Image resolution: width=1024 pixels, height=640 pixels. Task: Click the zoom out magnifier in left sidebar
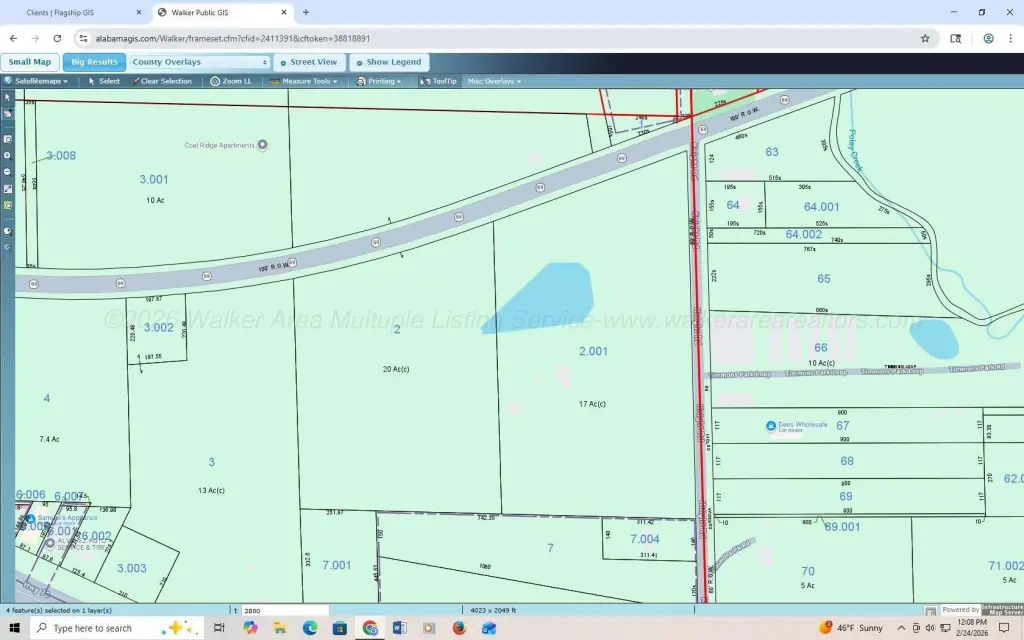7,171
